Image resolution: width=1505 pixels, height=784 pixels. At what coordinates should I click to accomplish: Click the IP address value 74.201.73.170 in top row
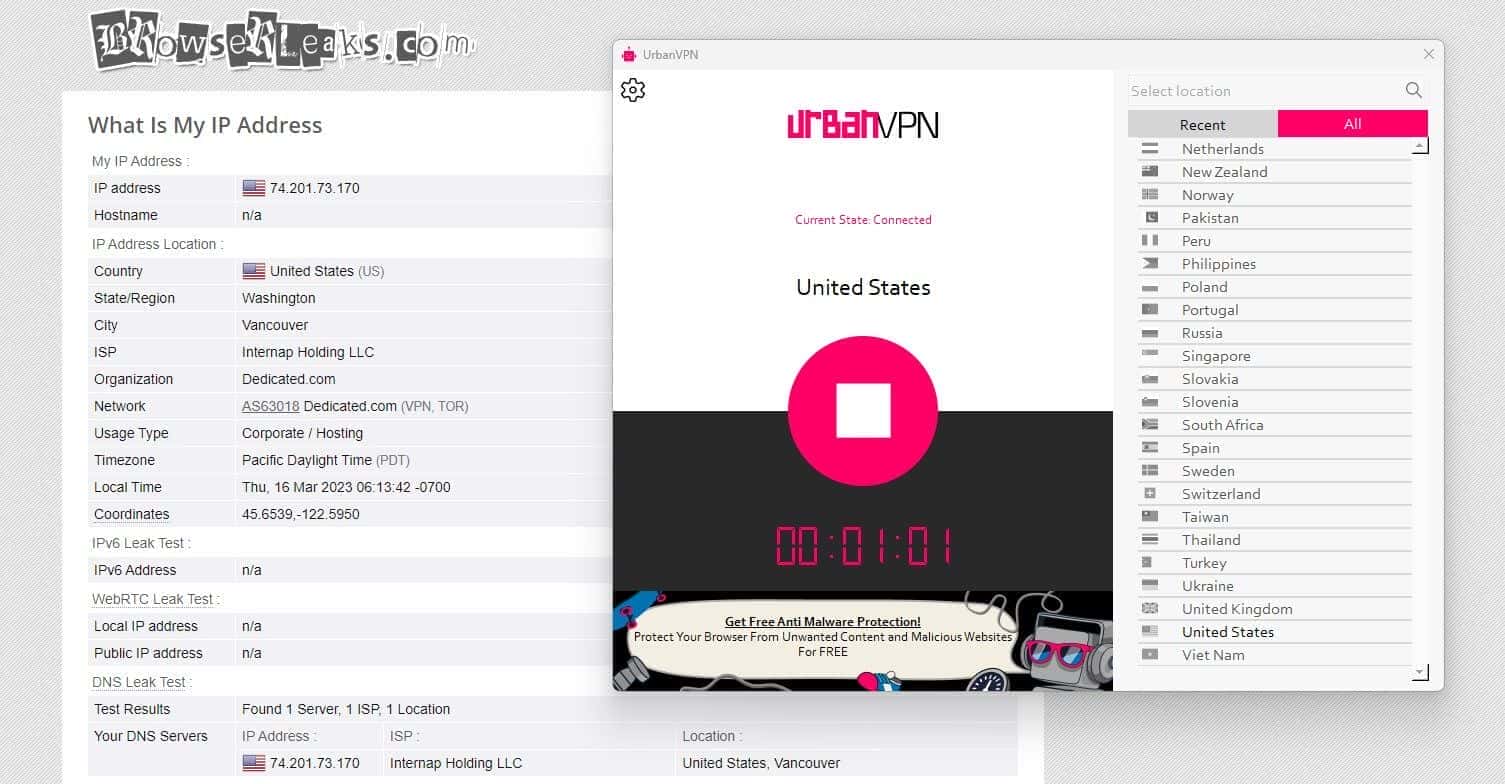click(x=315, y=188)
